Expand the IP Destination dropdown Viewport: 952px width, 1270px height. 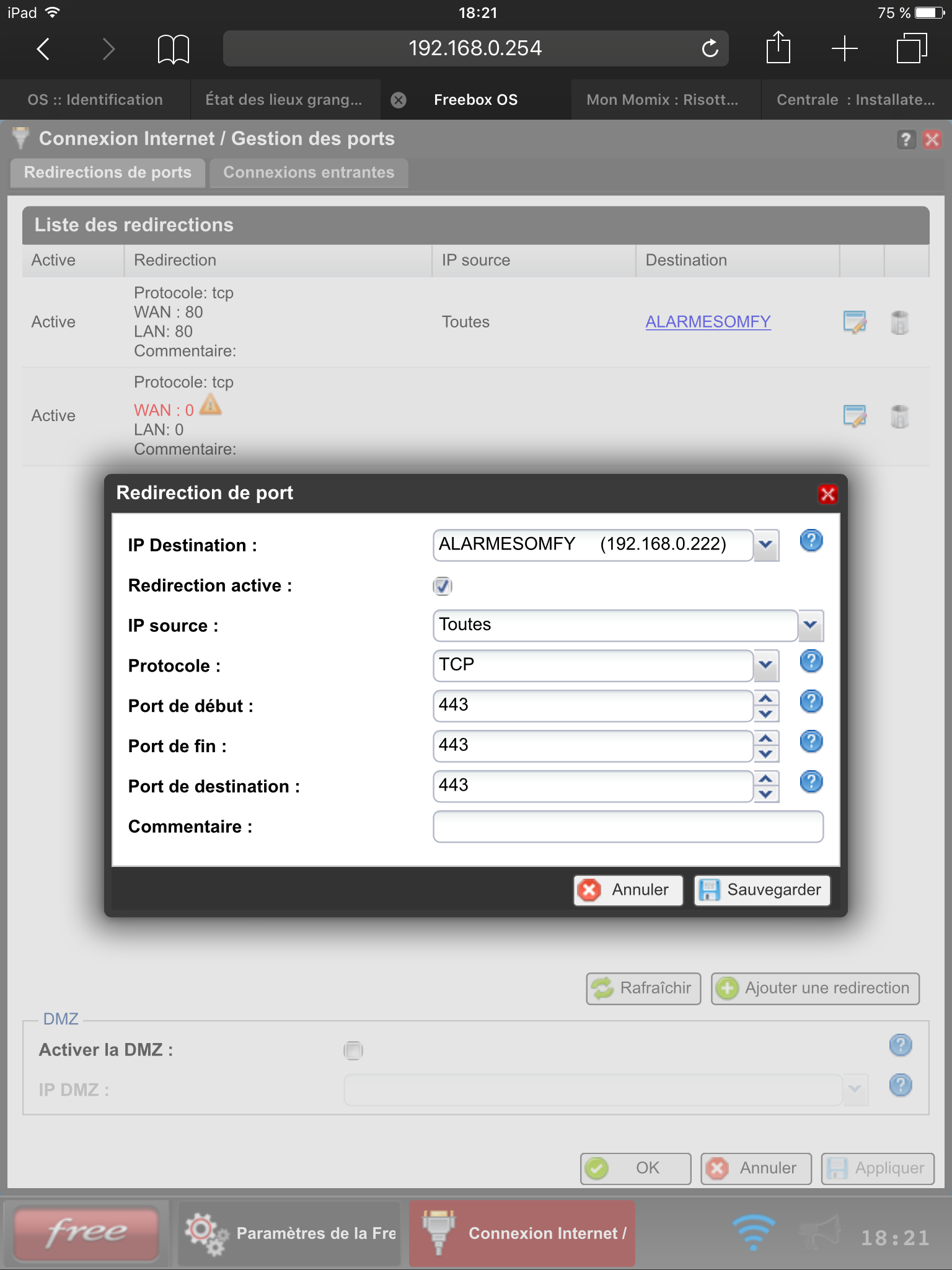tap(766, 545)
